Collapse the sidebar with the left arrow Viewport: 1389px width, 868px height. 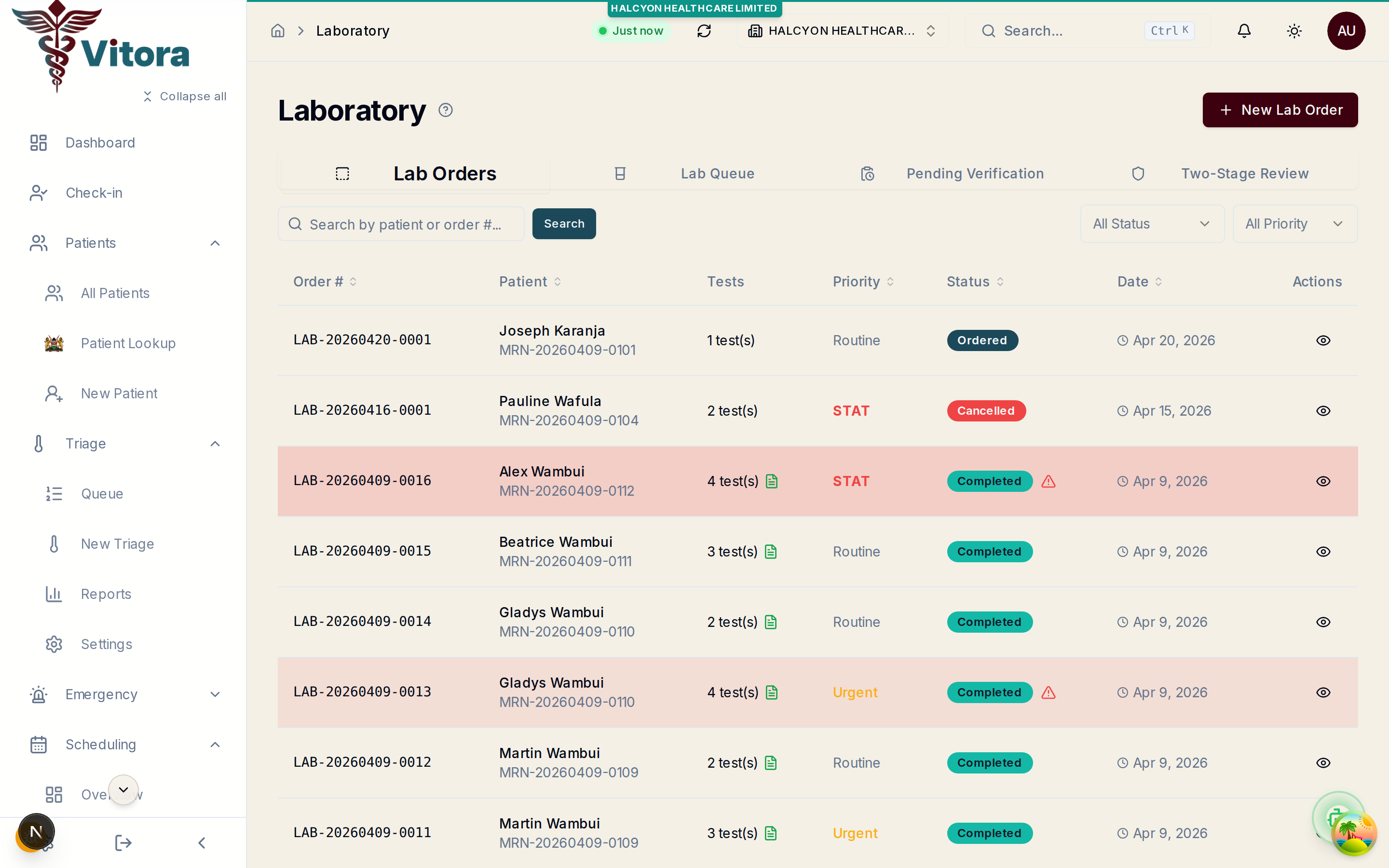pyautogui.click(x=202, y=843)
